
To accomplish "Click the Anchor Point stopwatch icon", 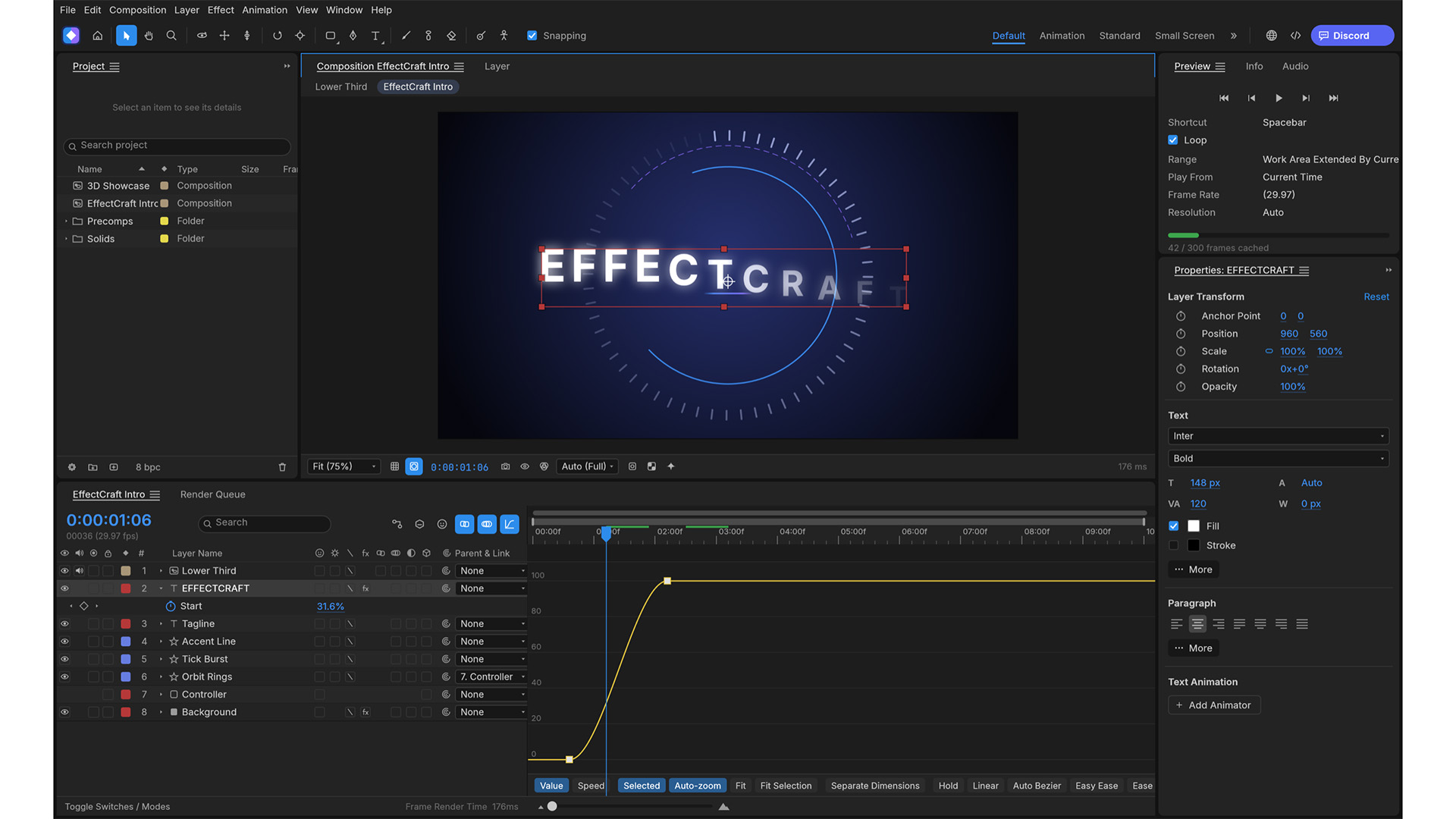I will (x=1181, y=316).
